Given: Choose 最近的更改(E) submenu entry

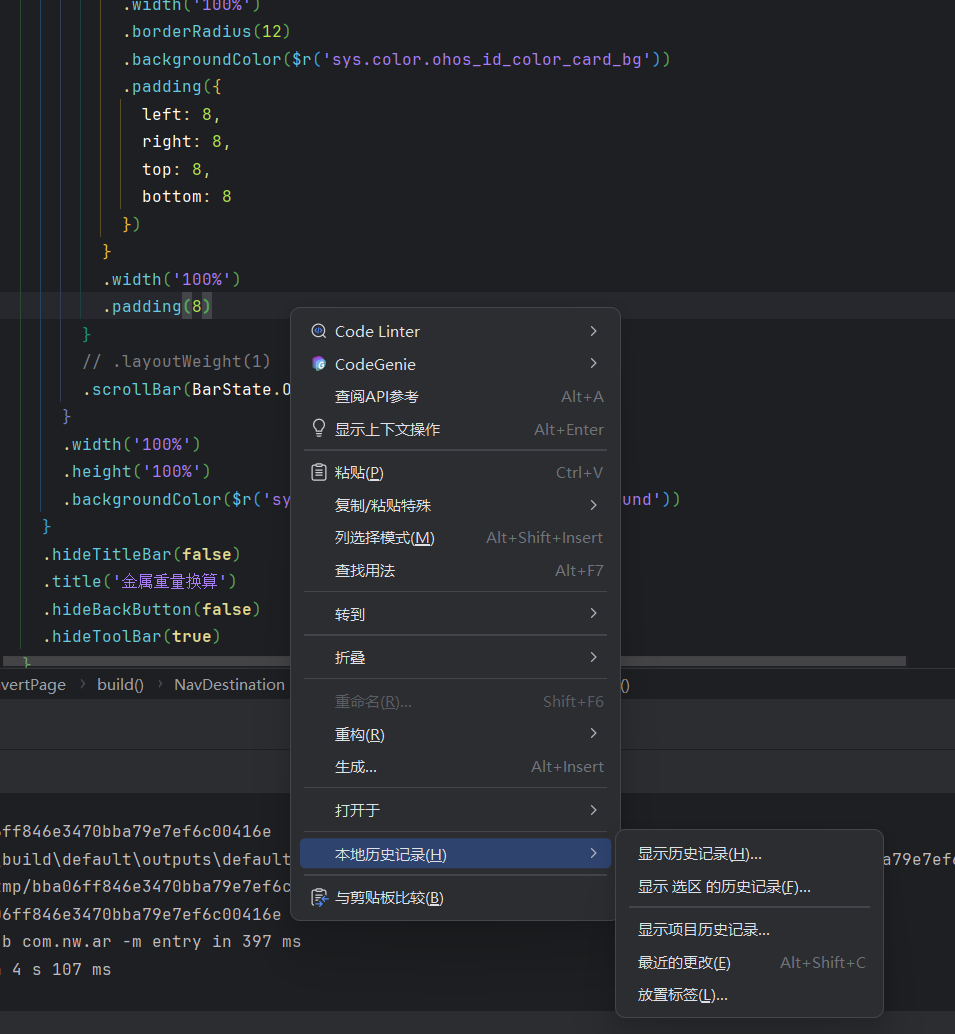Looking at the screenshot, I should point(749,963).
